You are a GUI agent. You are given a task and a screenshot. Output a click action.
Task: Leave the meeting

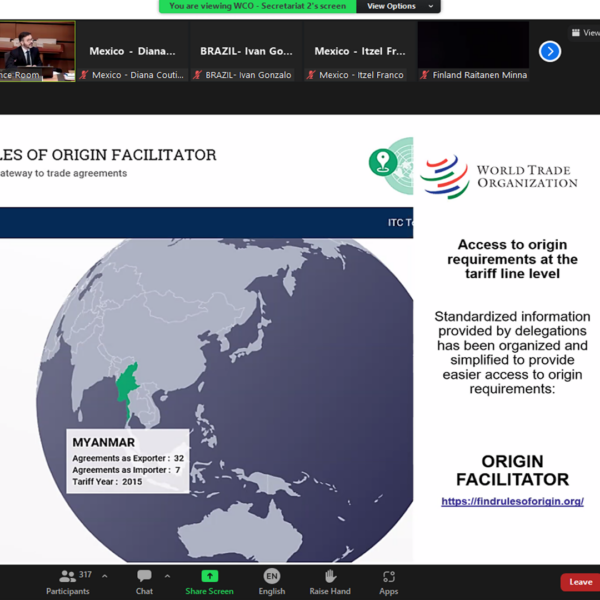click(x=580, y=582)
